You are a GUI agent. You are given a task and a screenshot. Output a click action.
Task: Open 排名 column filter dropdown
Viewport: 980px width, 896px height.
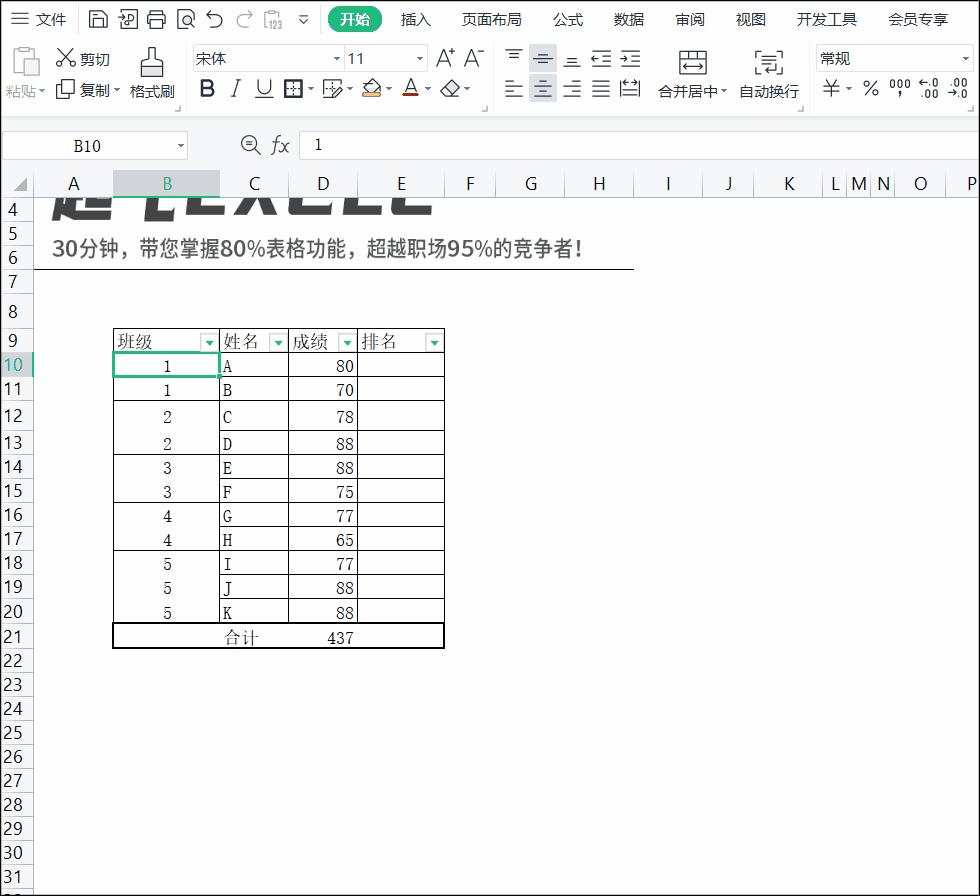tap(434, 342)
